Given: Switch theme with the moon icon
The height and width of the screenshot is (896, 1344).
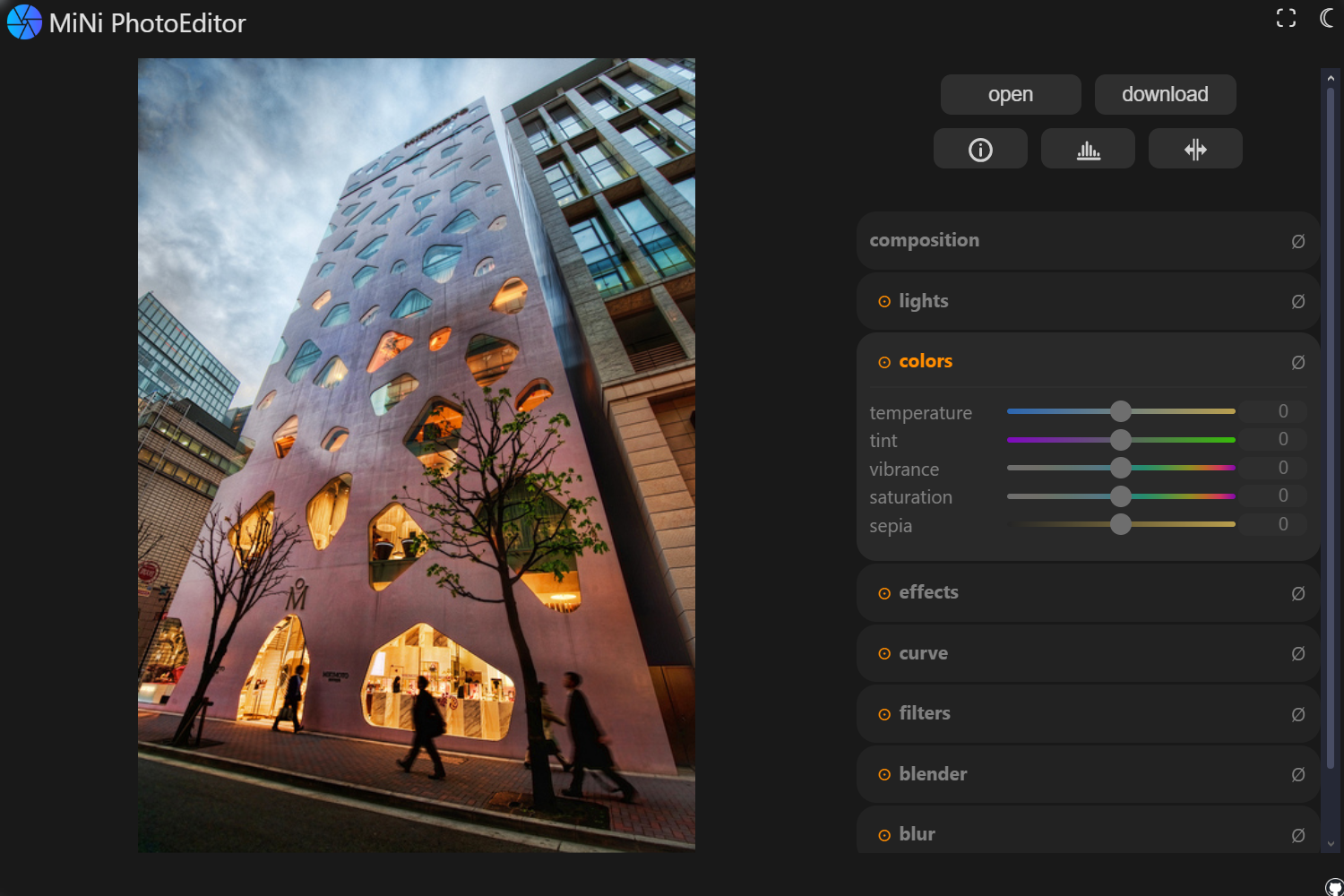Looking at the screenshot, I should [1327, 18].
